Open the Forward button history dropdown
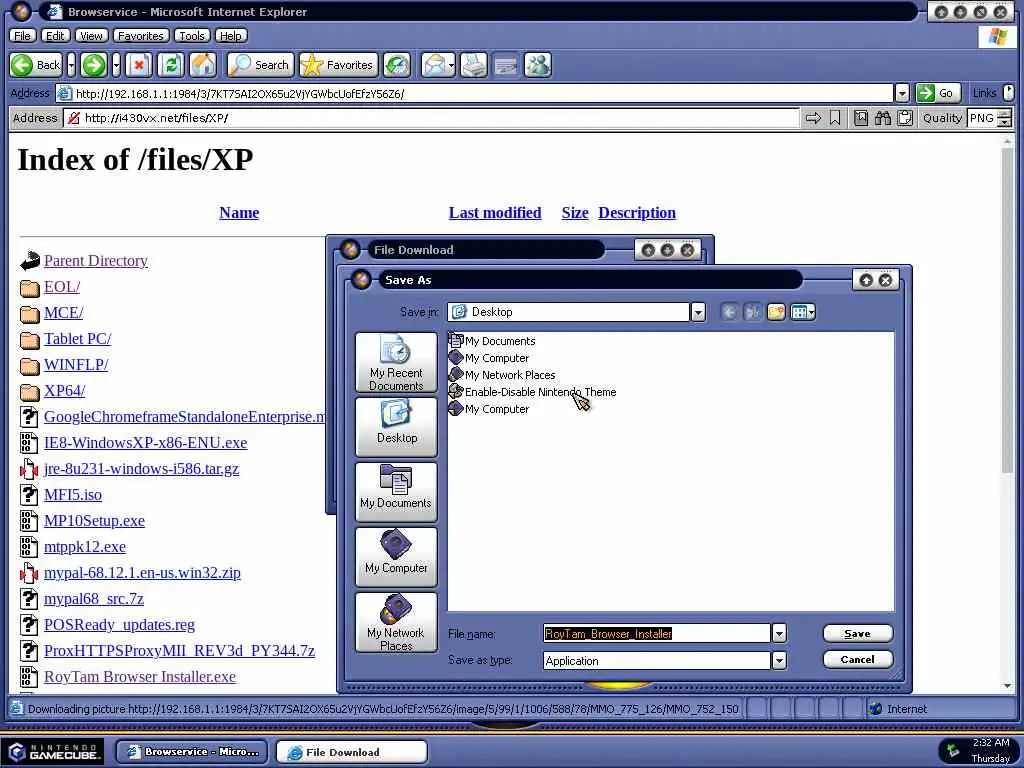Viewport: 1024px width, 768px height. tap(116, 65)
